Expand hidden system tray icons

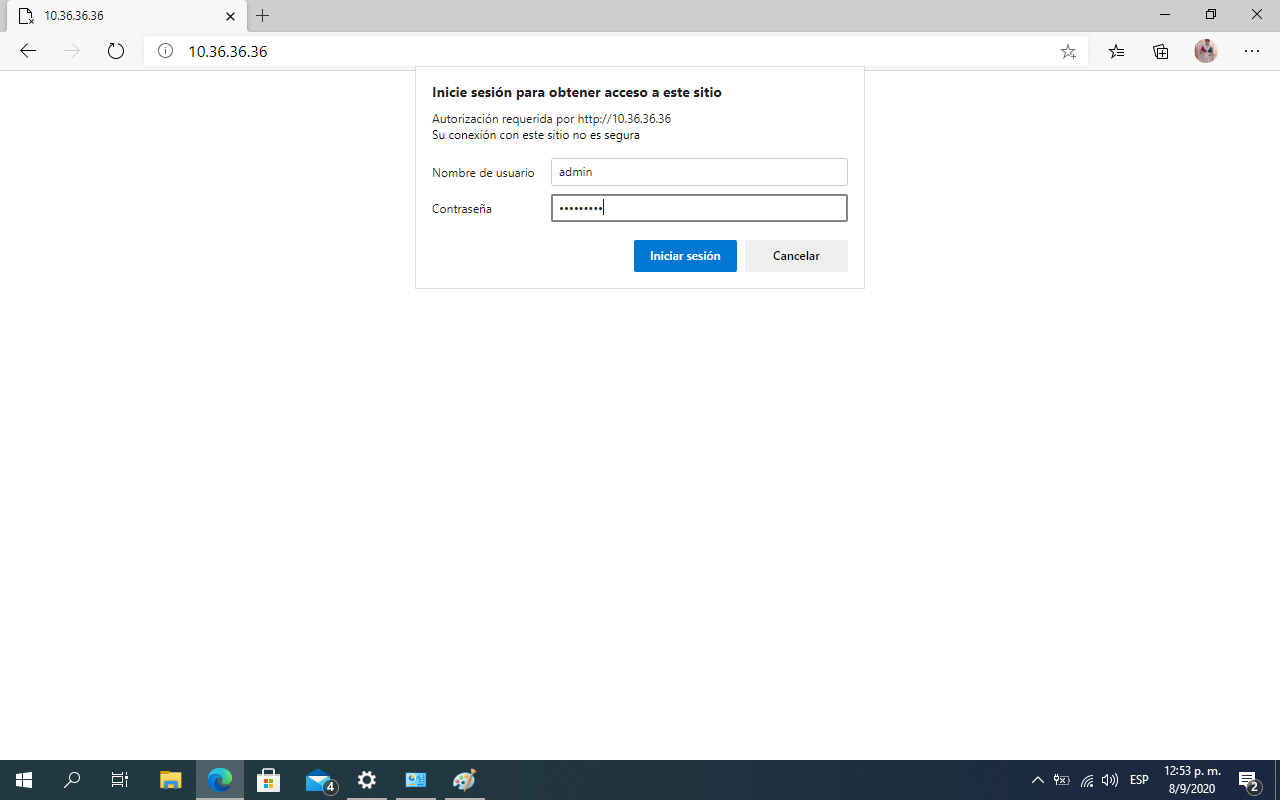click(x=1037, y=781)
